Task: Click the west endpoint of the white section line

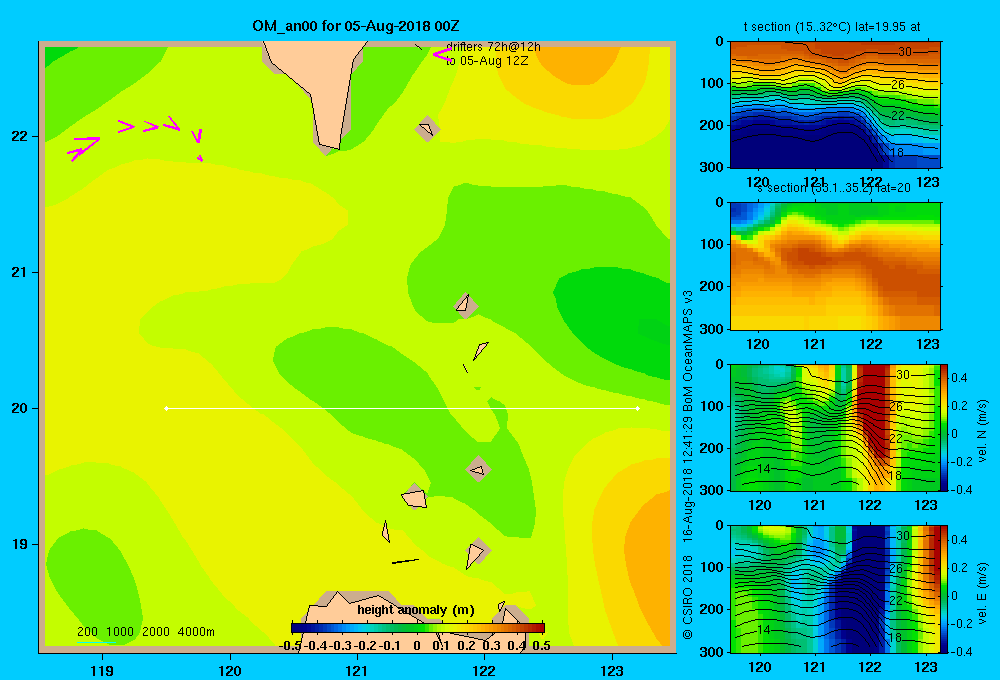Action: (166, 408)
